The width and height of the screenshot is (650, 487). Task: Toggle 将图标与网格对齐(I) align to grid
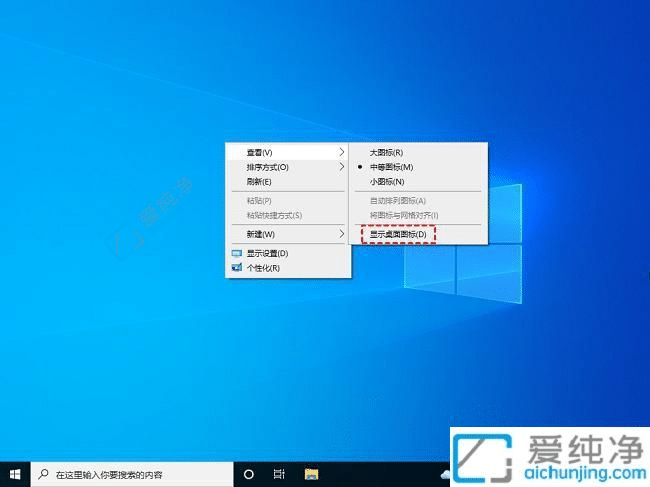click(418, 215)
